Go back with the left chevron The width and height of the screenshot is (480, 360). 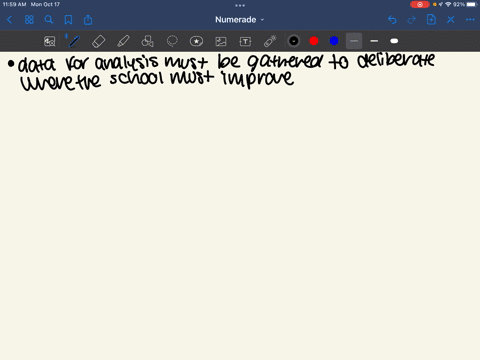pos(9,20)
